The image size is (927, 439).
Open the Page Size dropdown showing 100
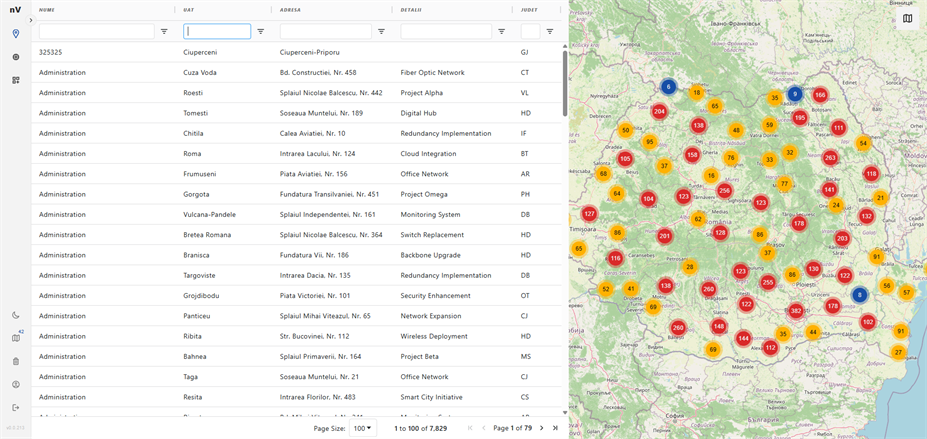pos(364,428)
